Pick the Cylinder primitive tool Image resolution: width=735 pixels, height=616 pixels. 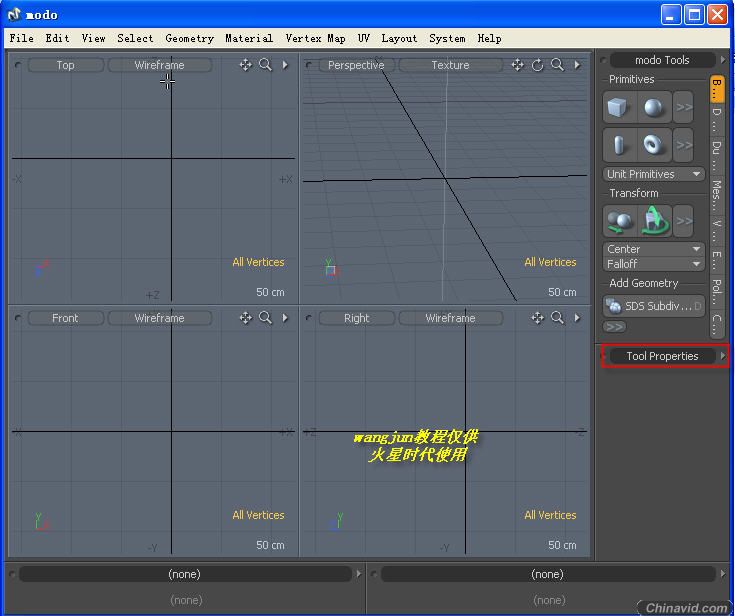pyautogui.click(x=619, y=145)
